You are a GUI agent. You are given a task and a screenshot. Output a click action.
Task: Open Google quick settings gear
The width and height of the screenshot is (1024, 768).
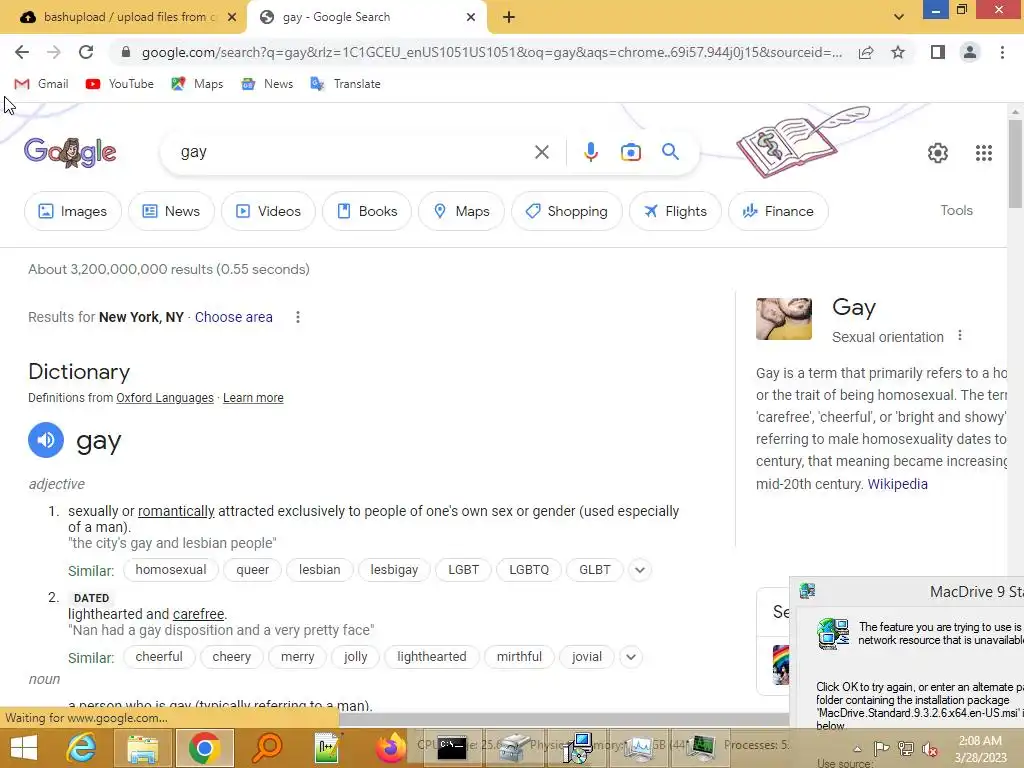pyautogui.click(x=938, y=153)
